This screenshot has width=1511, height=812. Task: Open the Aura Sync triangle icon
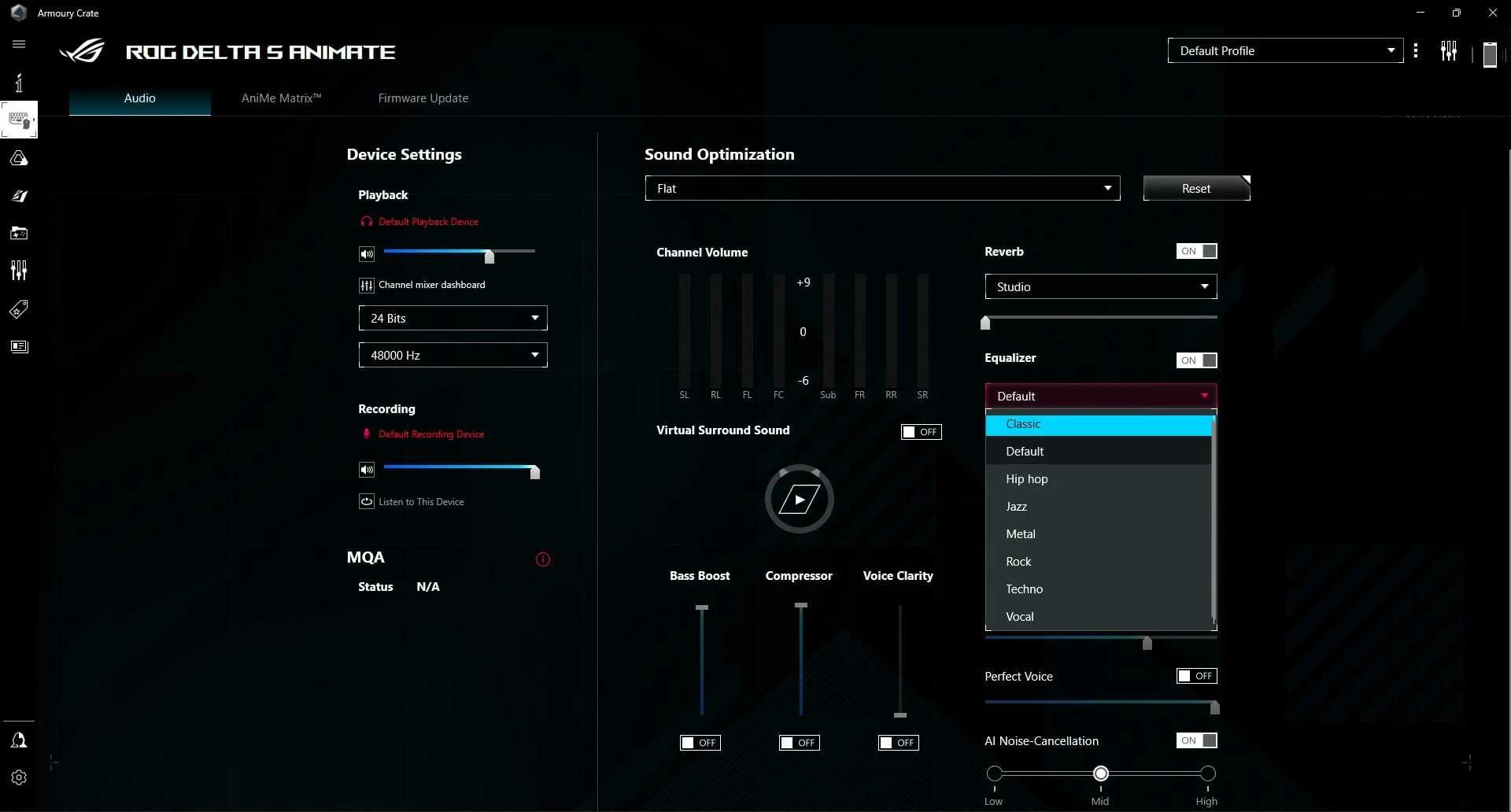tap(19, 158)
